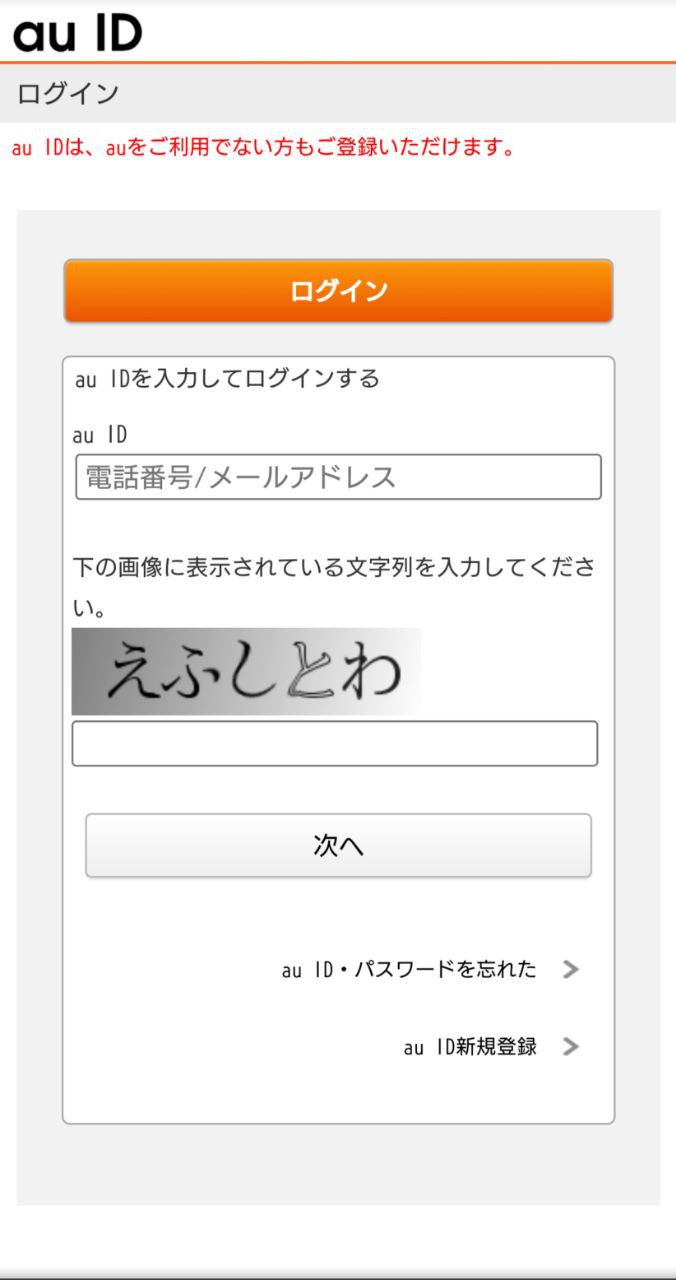The width and height of the screenshot is (676, 1280).
Task: Click the え character in captcha
Action: pos(134,671)
